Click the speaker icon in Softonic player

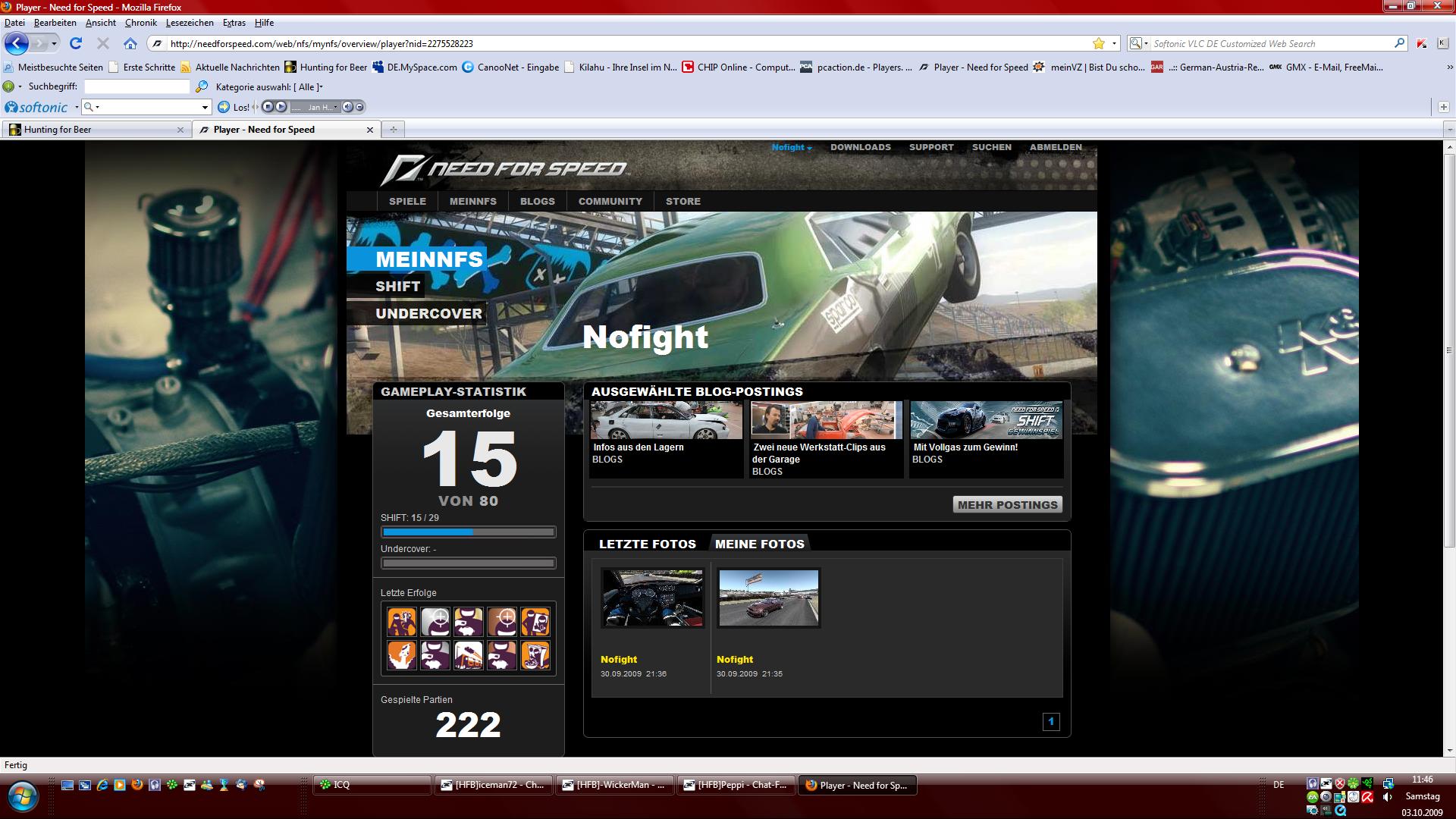click(x=347, y=107)
